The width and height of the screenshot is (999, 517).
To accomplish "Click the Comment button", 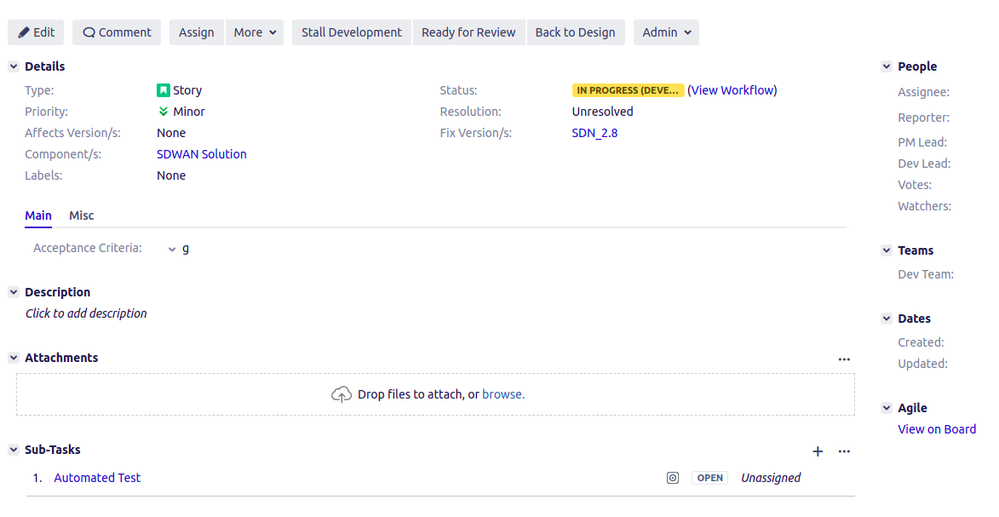I will pos(117,33).
